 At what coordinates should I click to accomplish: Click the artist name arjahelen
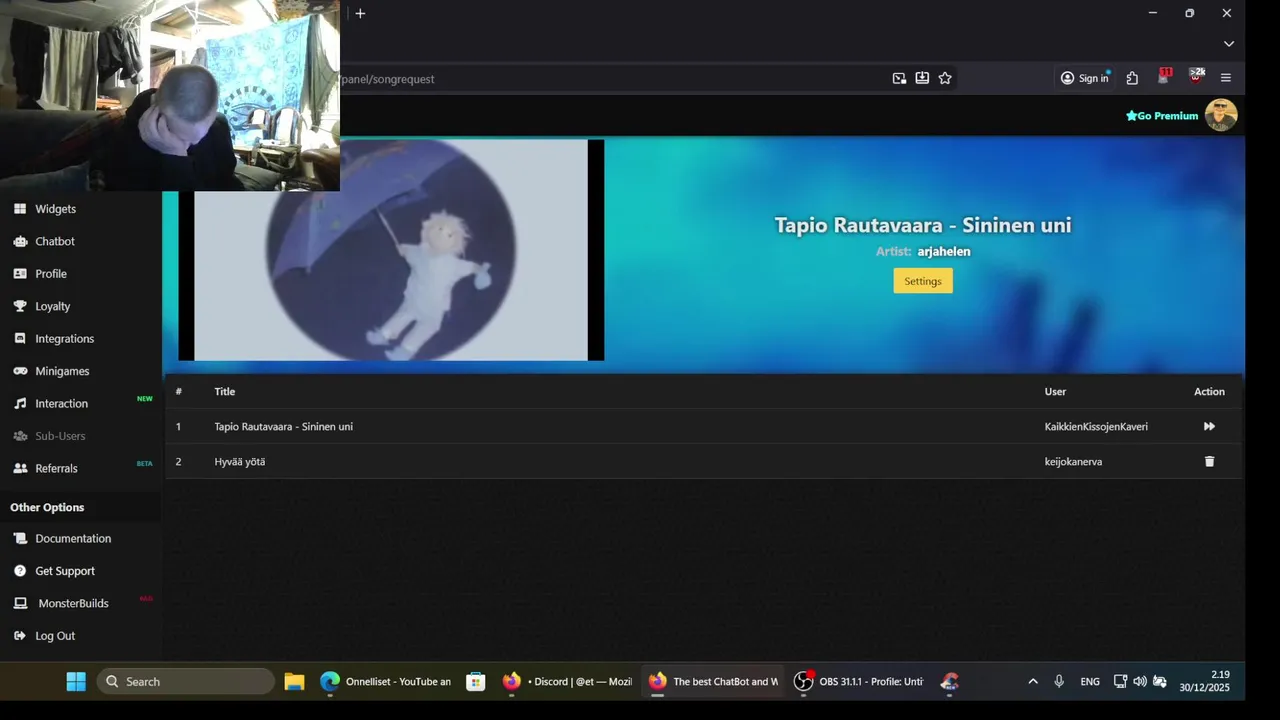[x=944, y=252]
